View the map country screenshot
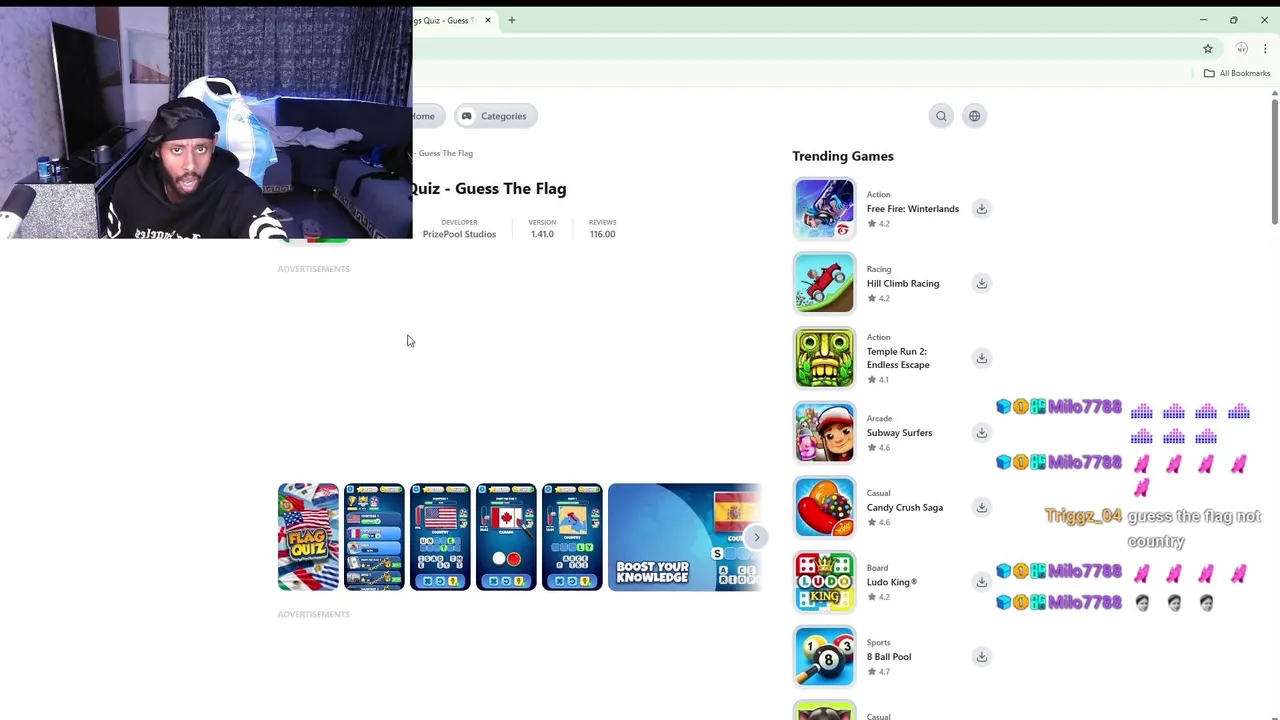Image resolution: width=1280 pixels, height=720 pixels. pos(572,537)
